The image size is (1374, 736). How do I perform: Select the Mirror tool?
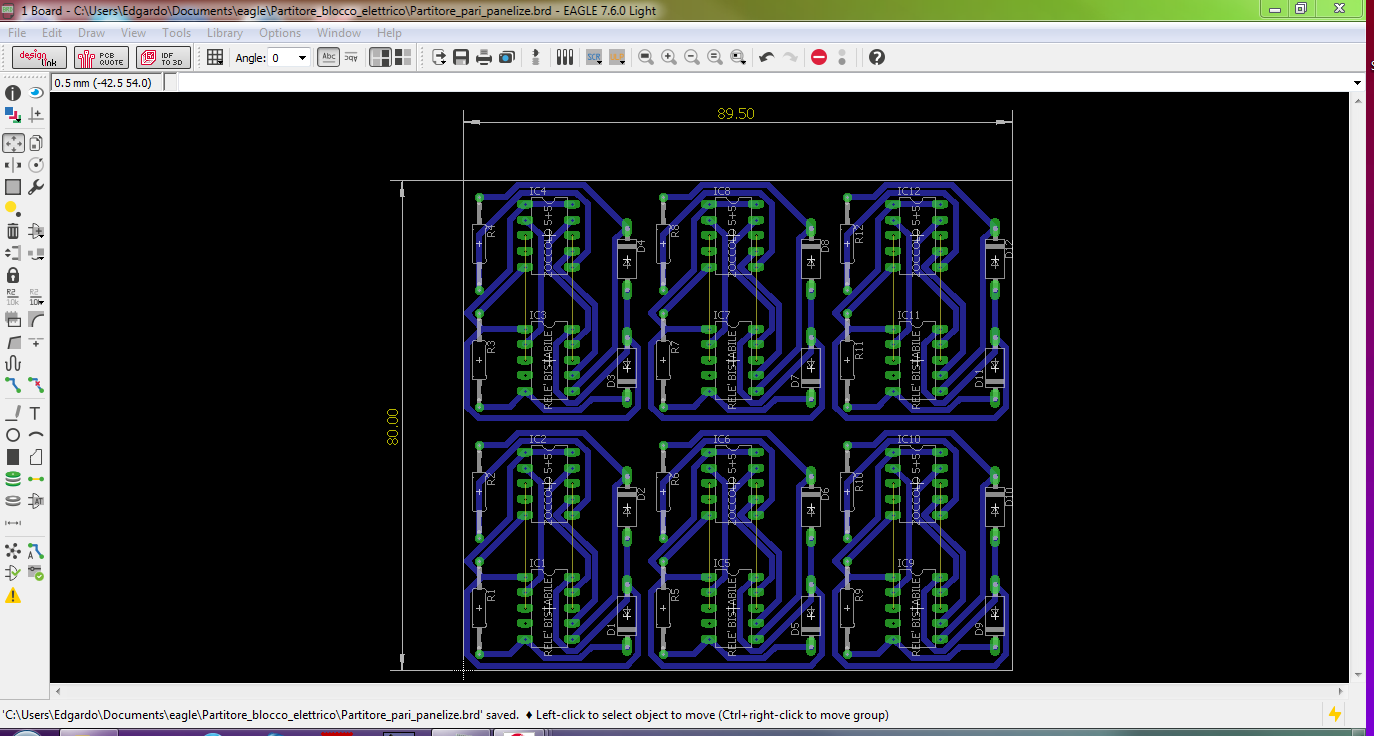[13, 165]
